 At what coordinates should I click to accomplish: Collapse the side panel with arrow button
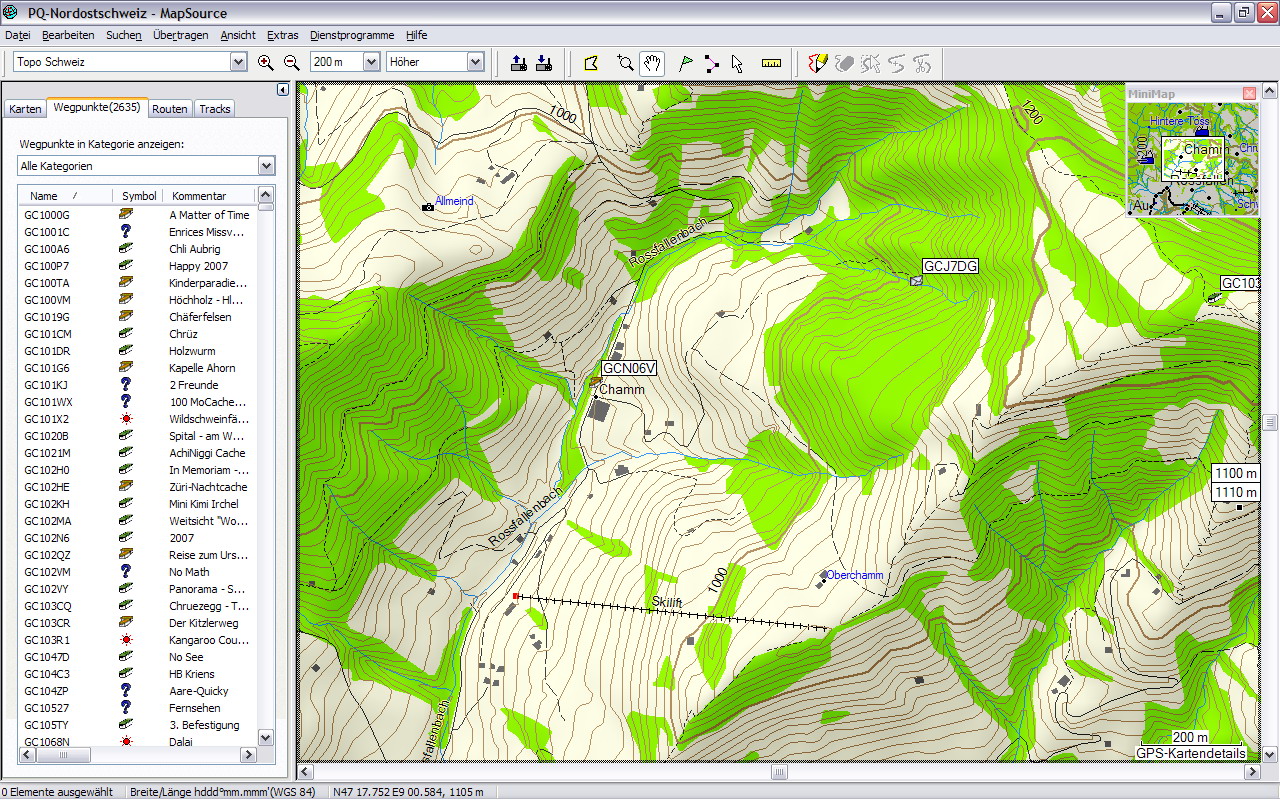(x=283, y=89)
